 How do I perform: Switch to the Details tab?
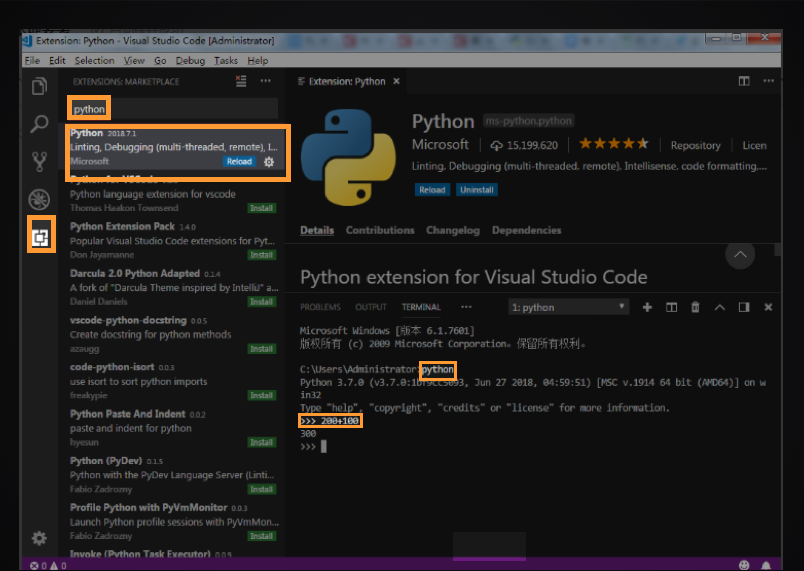tap(317, 230)
